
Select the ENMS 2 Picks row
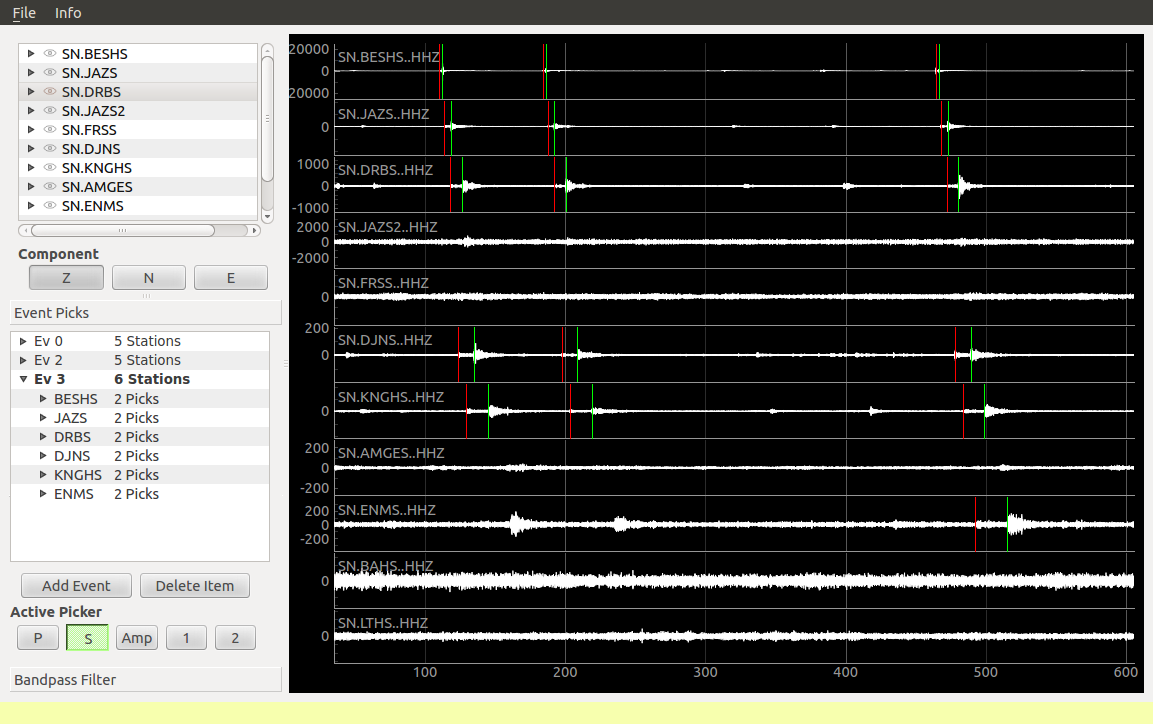(140, 494)
